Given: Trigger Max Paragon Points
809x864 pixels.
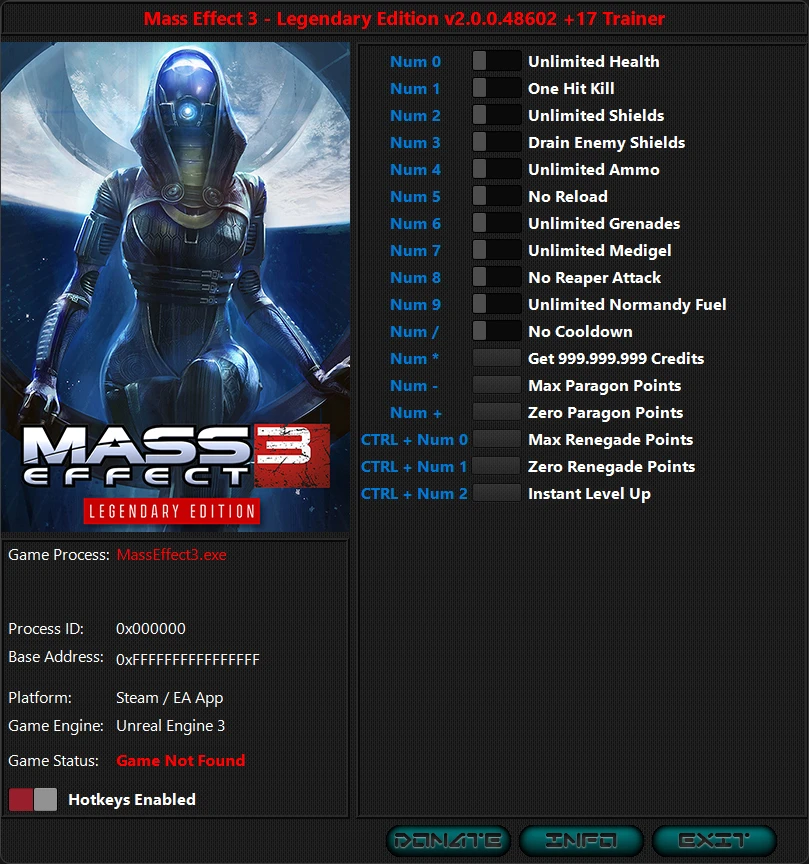Looking at the screenshot, I should coord(497,385).
